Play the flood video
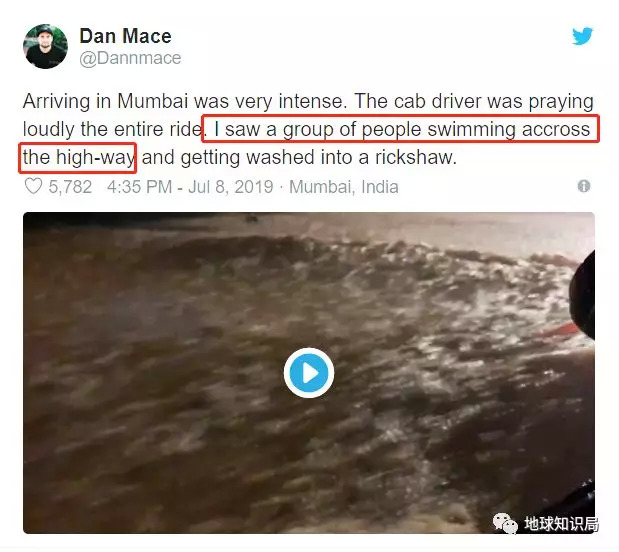This screenshot has width=619, height=552. [x=309, y=373]
